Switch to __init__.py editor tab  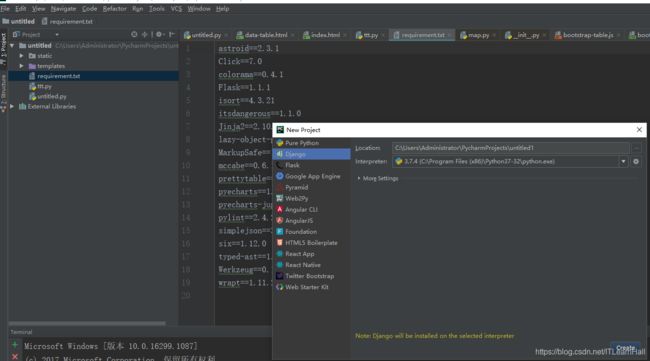coord(523,35)
